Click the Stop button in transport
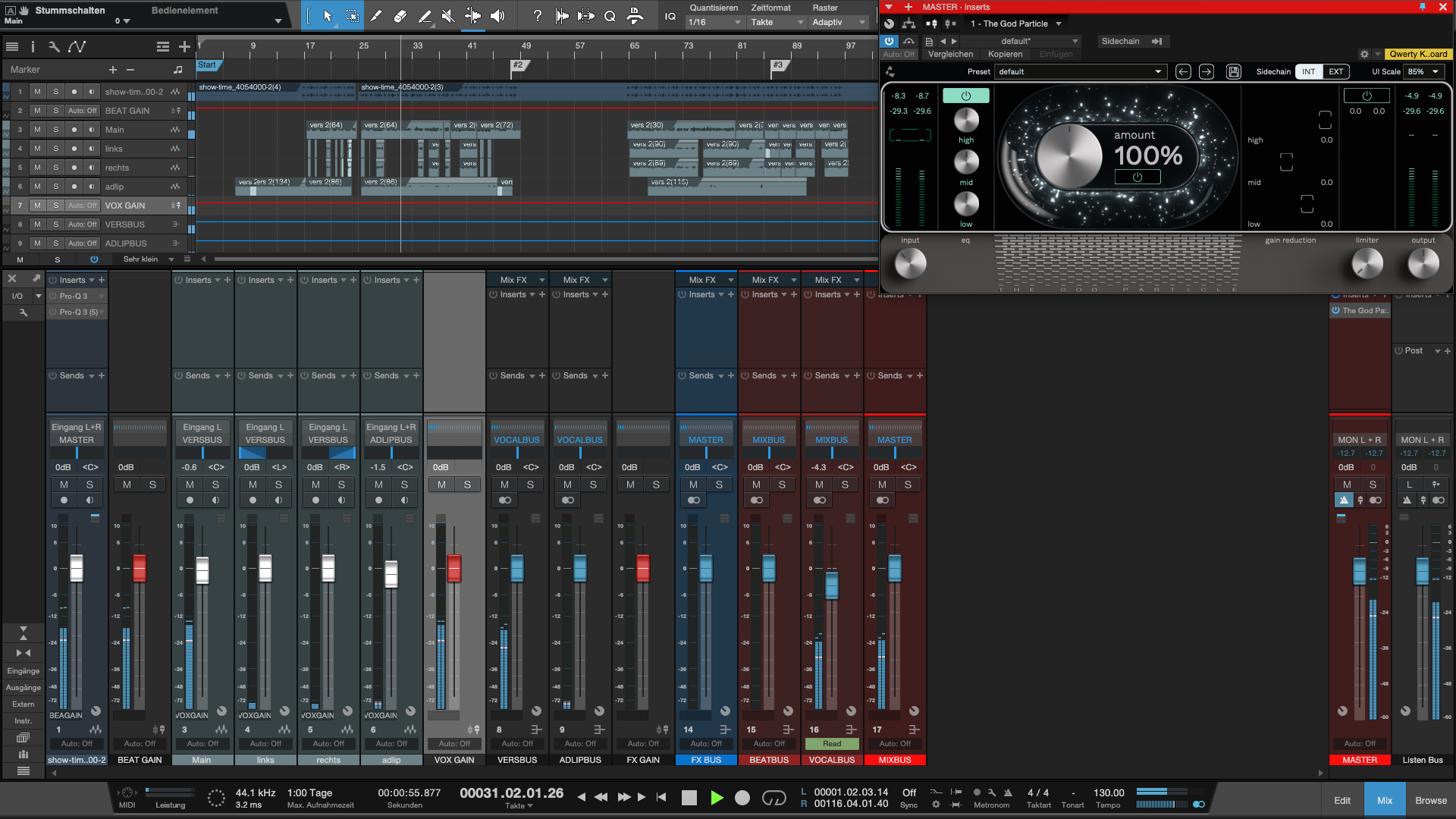The image size is (1456, 819). click(x=689, y=797)
